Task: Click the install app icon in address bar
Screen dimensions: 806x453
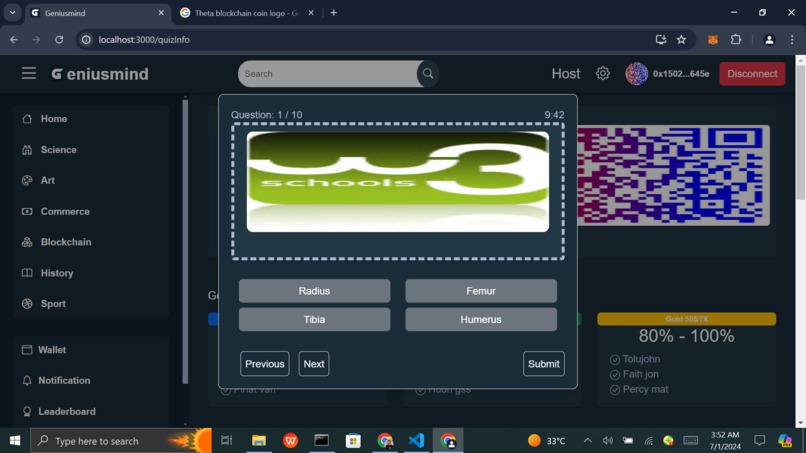Action: (661, 40)
